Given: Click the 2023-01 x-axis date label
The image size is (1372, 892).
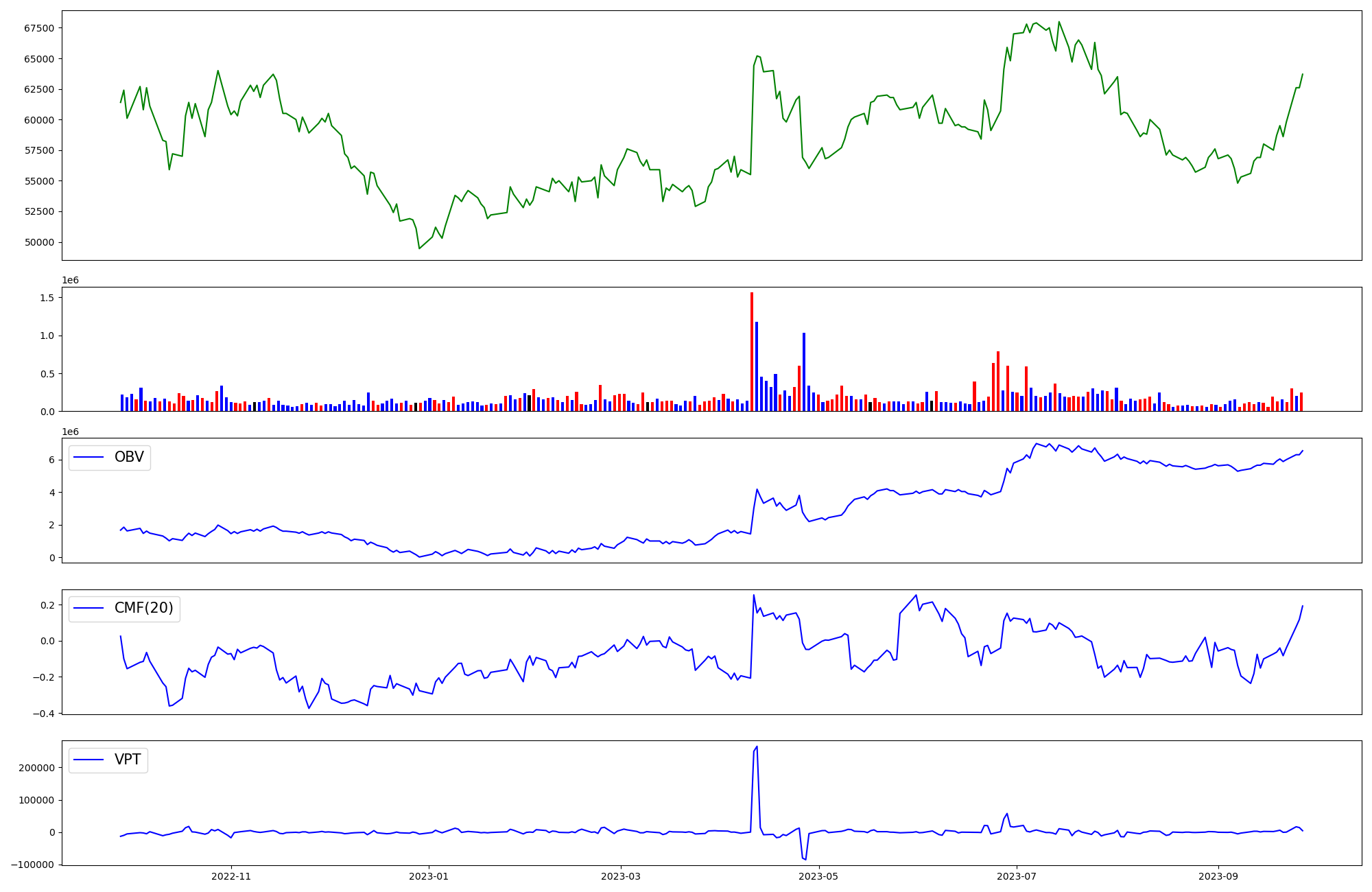Looking at the screenshot, I should 429,876.
